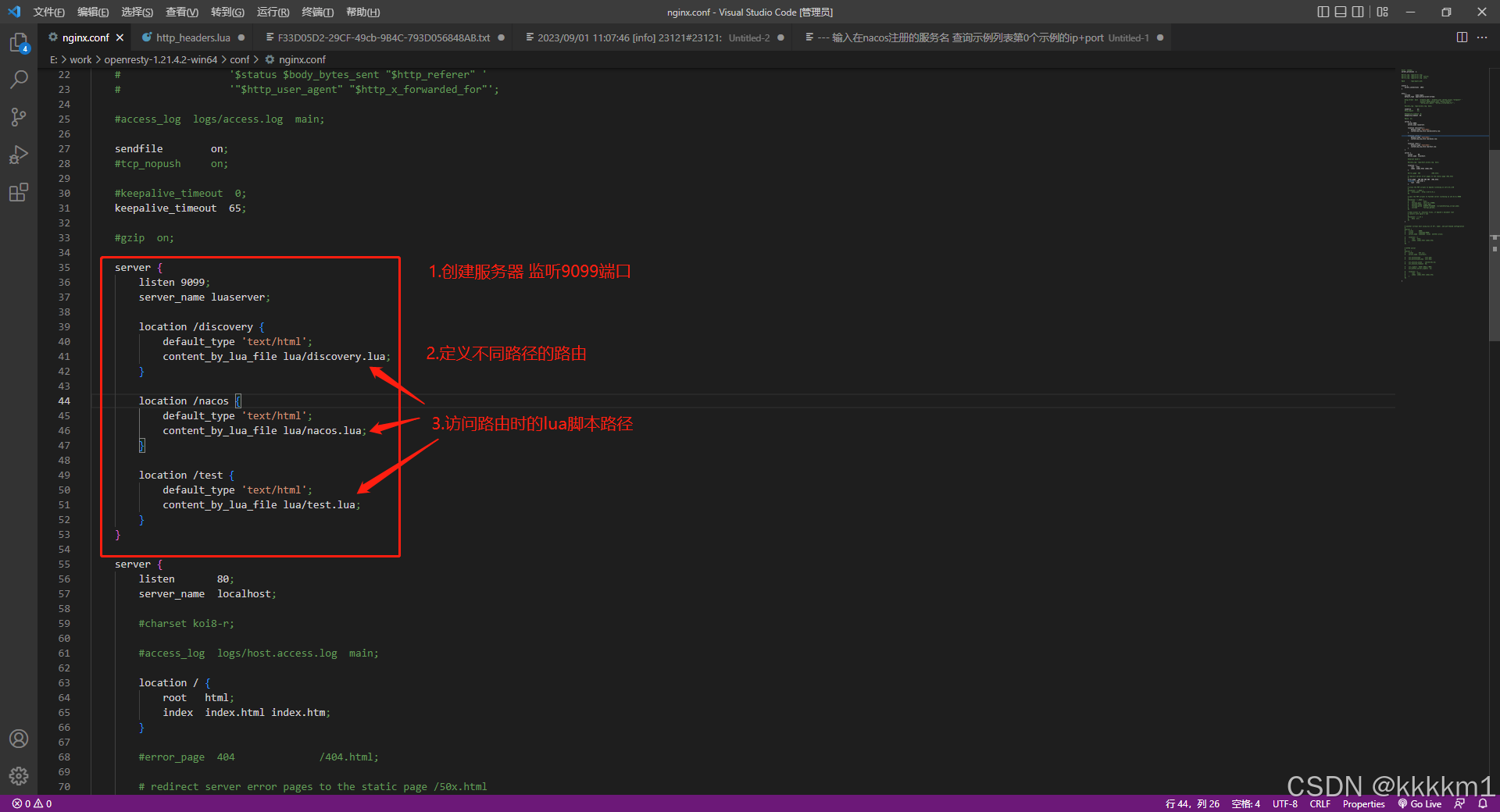Toggle the panel layout control near window buttons
Image resolution: width=1500 pixels, height=812 pixels.
pyautogui.click(x=1341, y=12)
